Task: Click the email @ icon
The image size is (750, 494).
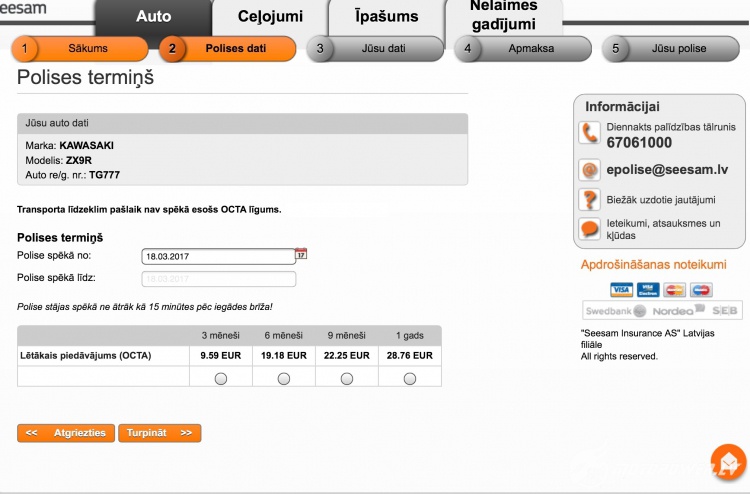Action: (589, 170)
